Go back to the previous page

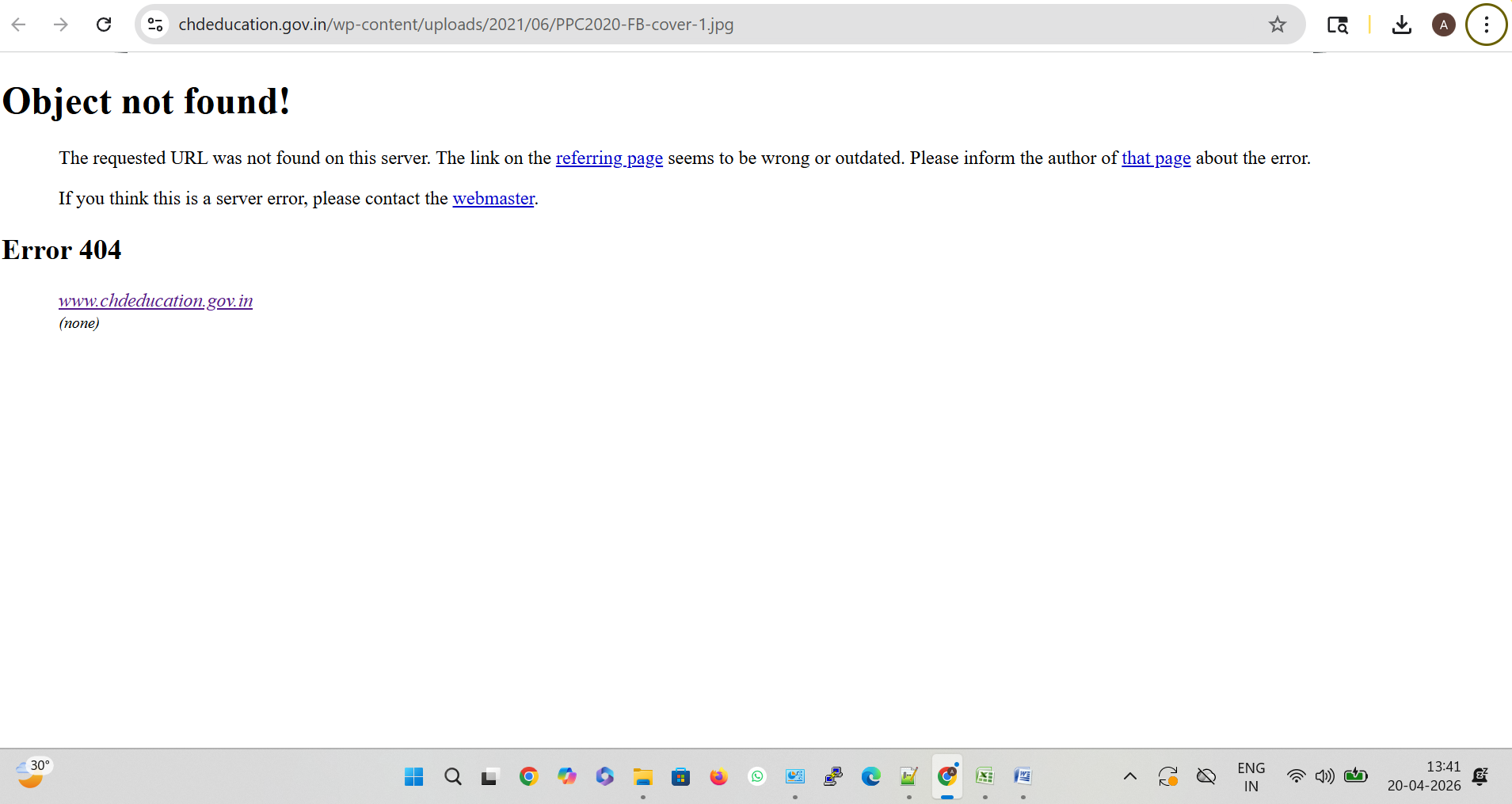(19, 25)
